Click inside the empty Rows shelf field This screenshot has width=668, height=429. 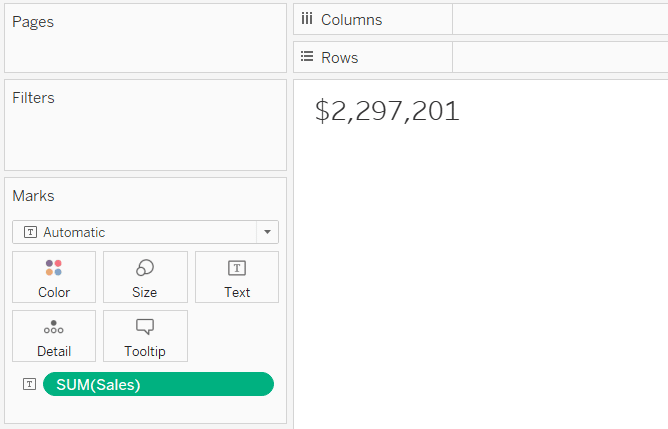tap(560, 57)
